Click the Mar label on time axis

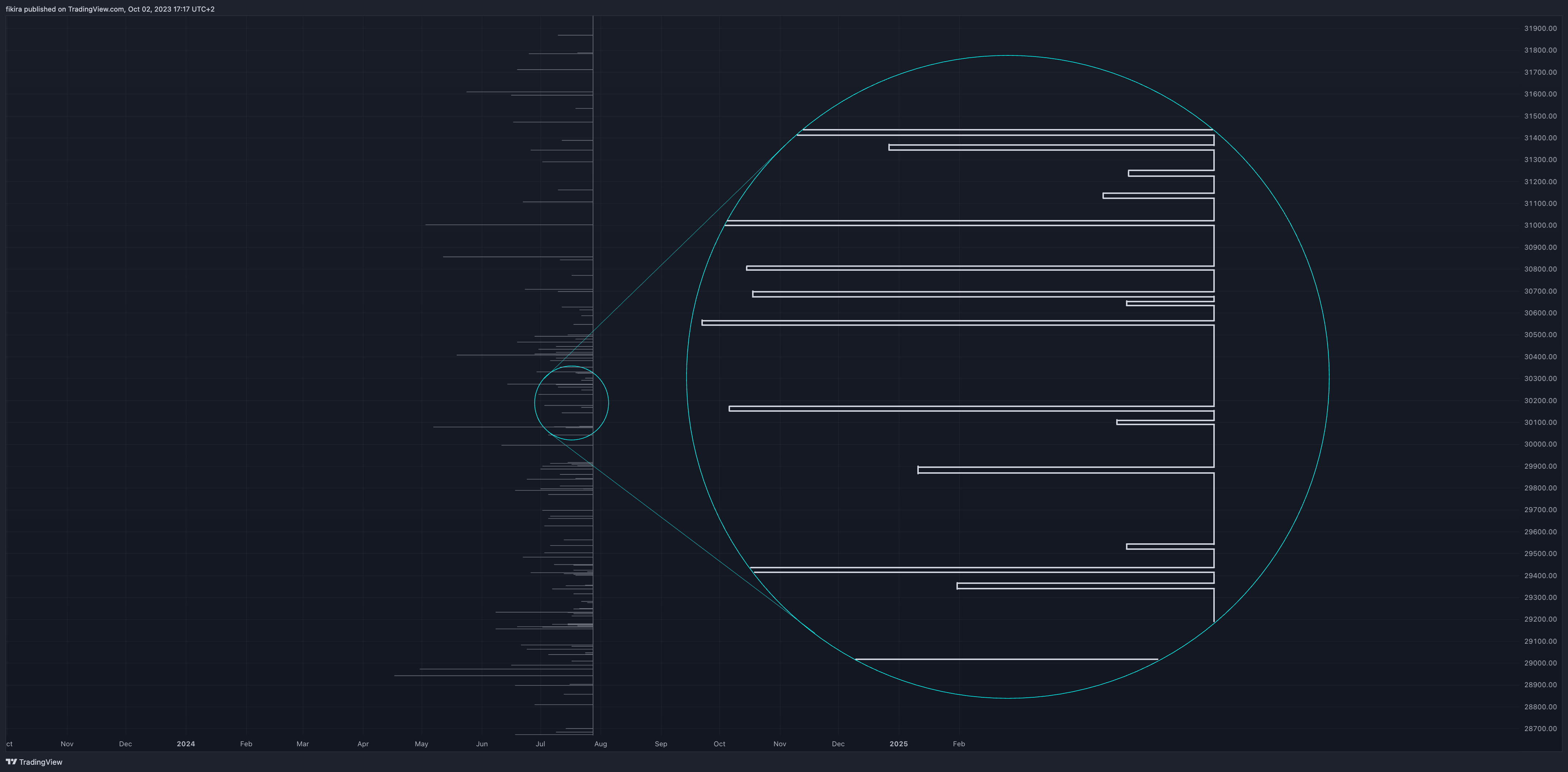click(x=303, y=744)
